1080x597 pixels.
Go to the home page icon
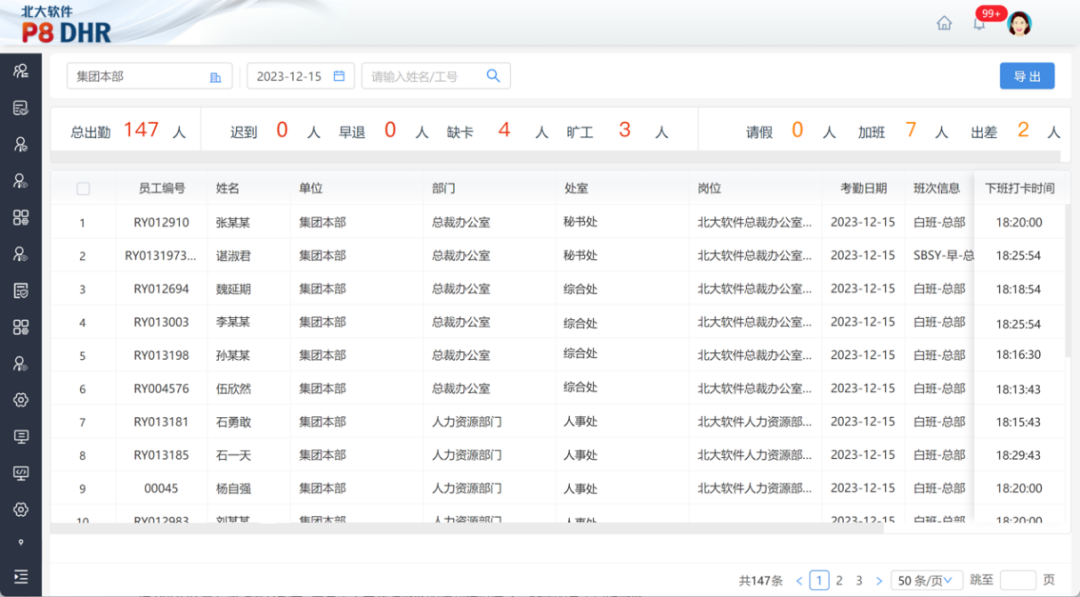[944, 23]
